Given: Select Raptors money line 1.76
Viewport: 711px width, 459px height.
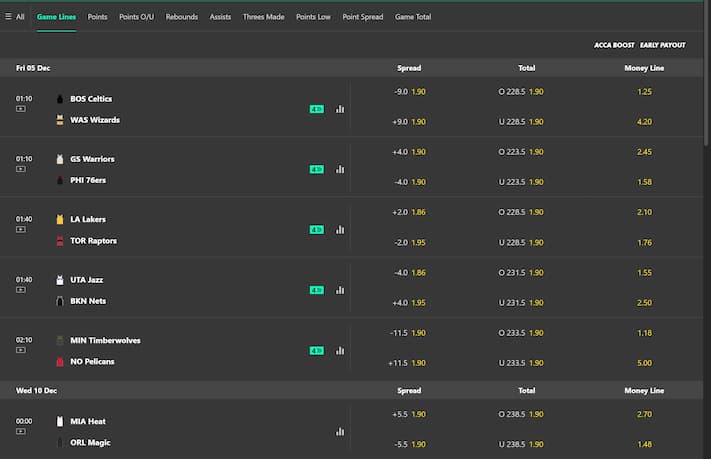Looking at the screenshot, I should pyautogui.click(x=644, y=243).
